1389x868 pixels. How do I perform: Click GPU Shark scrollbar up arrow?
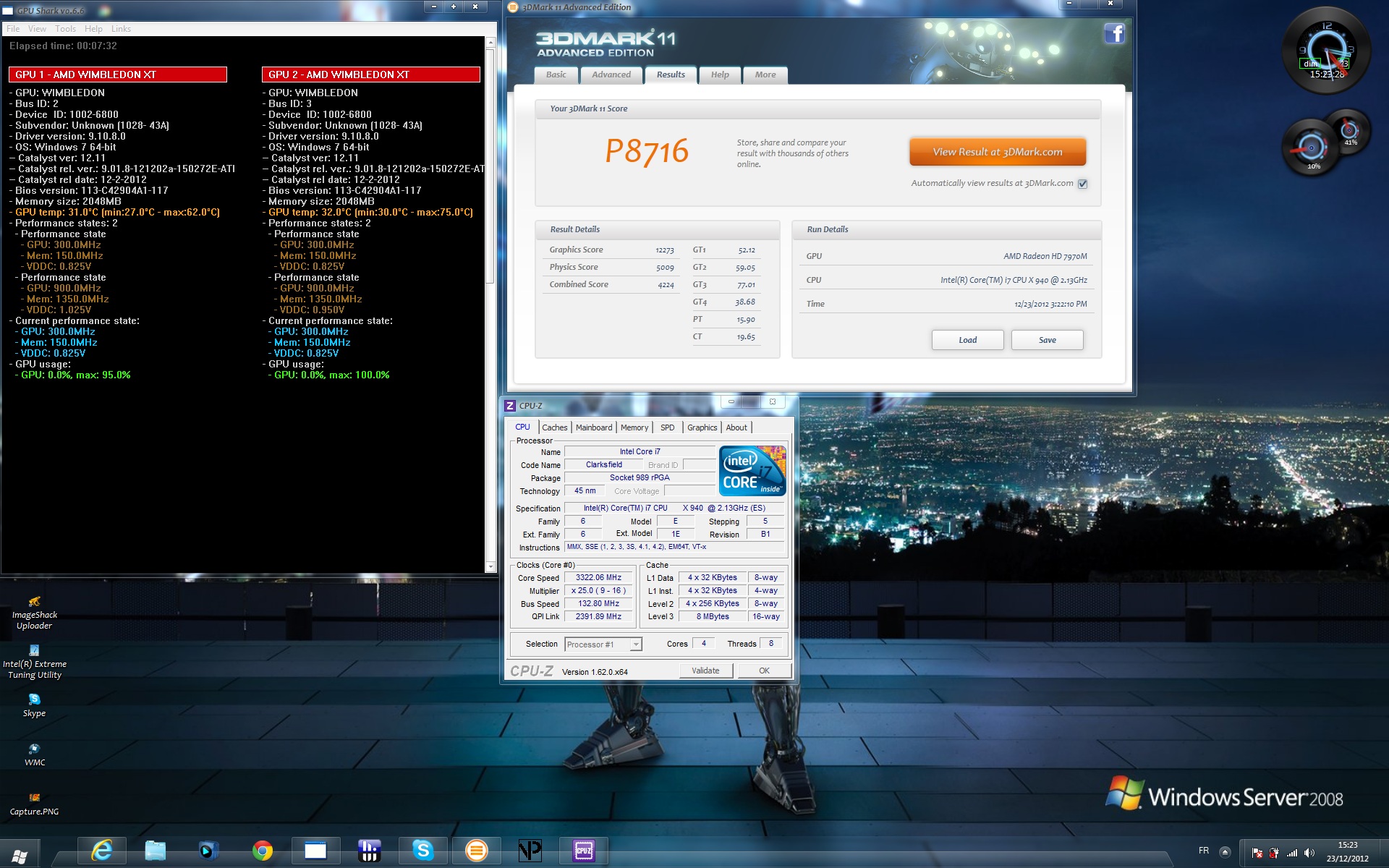pyautogui.click(x=490, y=43)
